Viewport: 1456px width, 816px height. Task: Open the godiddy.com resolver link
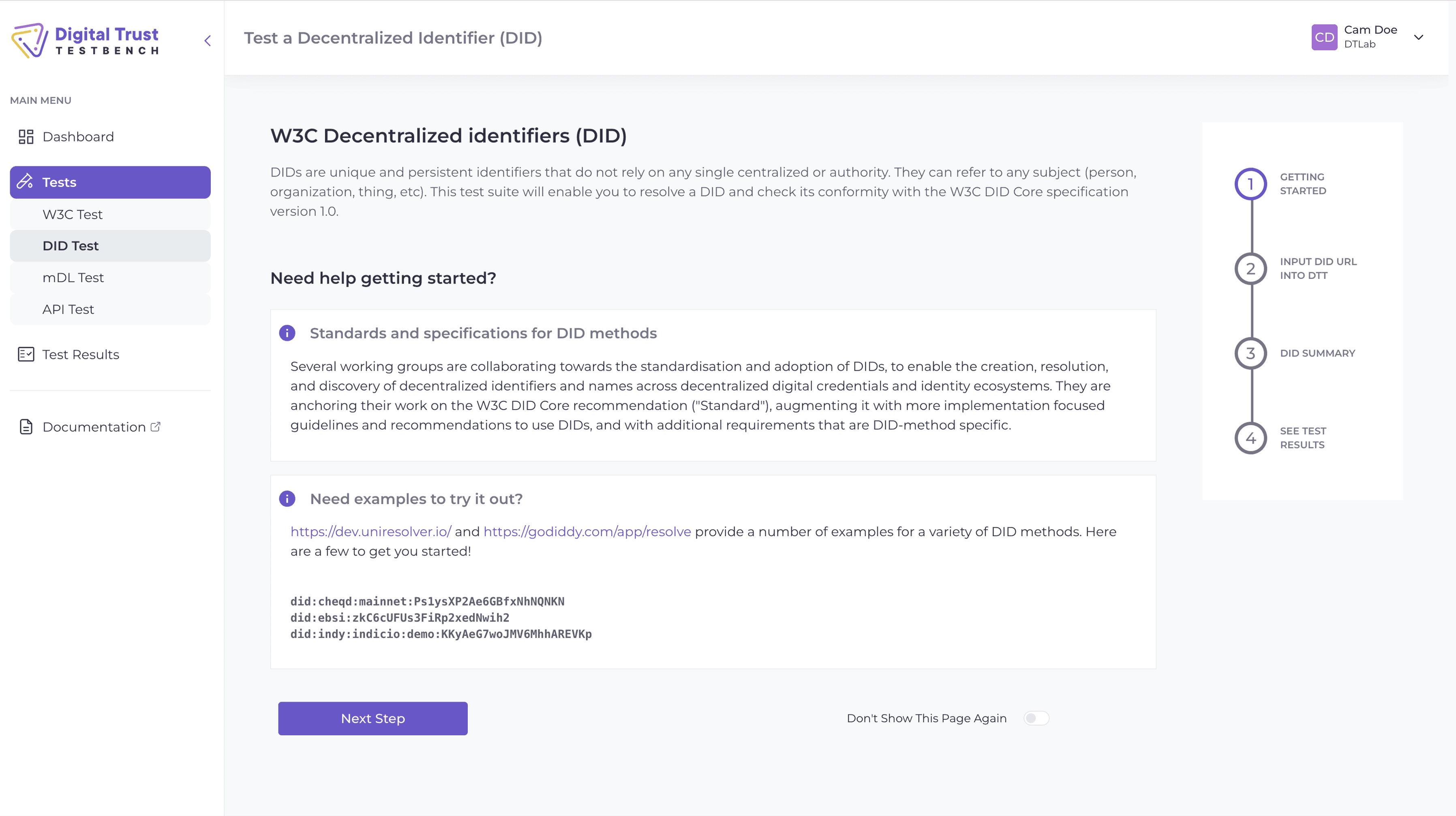coord(587,532)
